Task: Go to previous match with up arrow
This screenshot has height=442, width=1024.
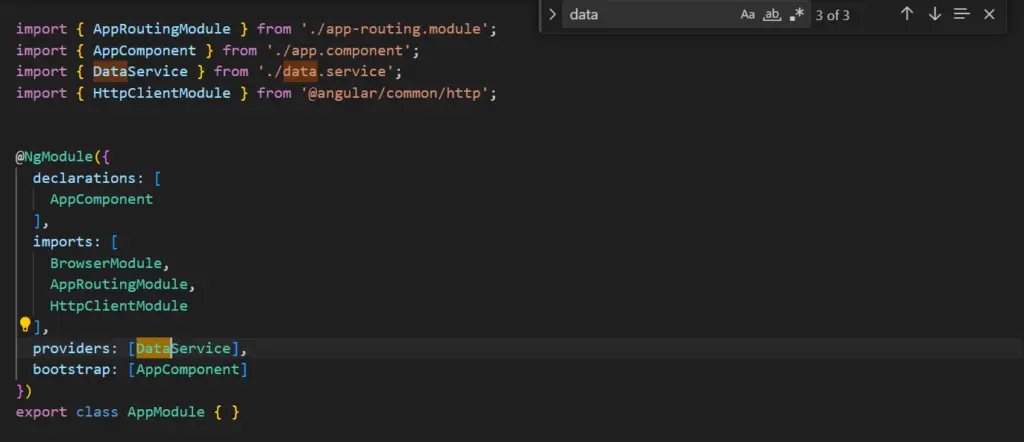Action: [907, 14]
